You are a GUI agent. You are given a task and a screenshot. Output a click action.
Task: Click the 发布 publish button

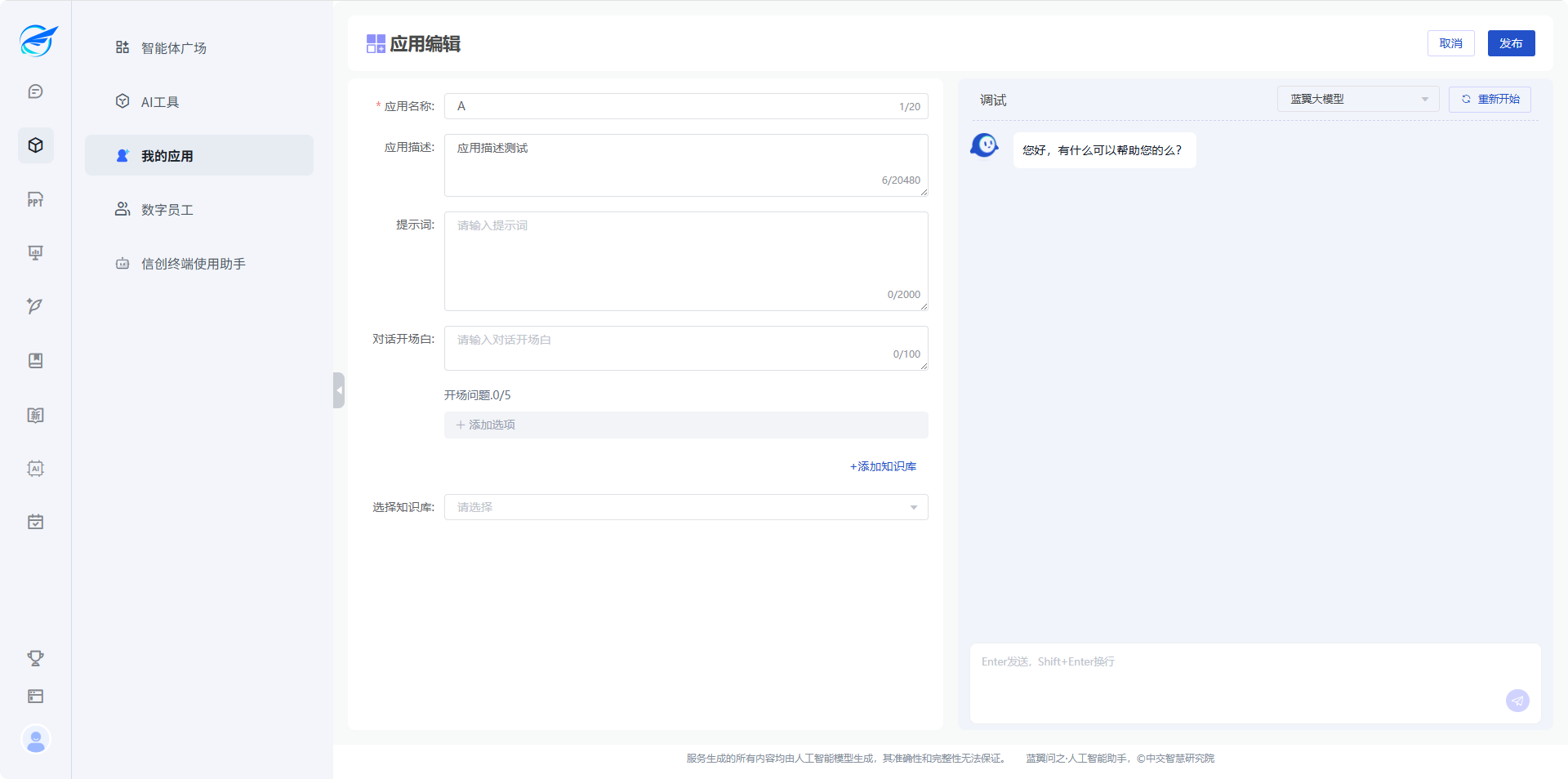(x=1512, y=43)
